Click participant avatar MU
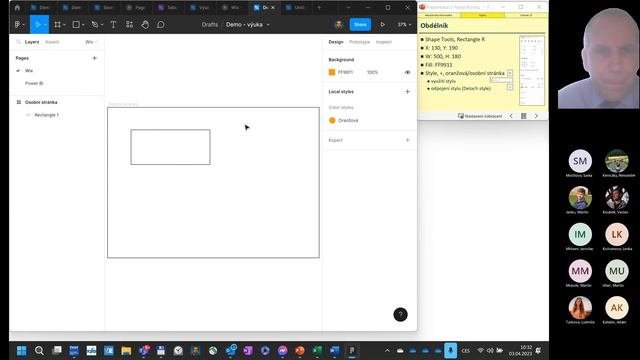 (617, 271)
